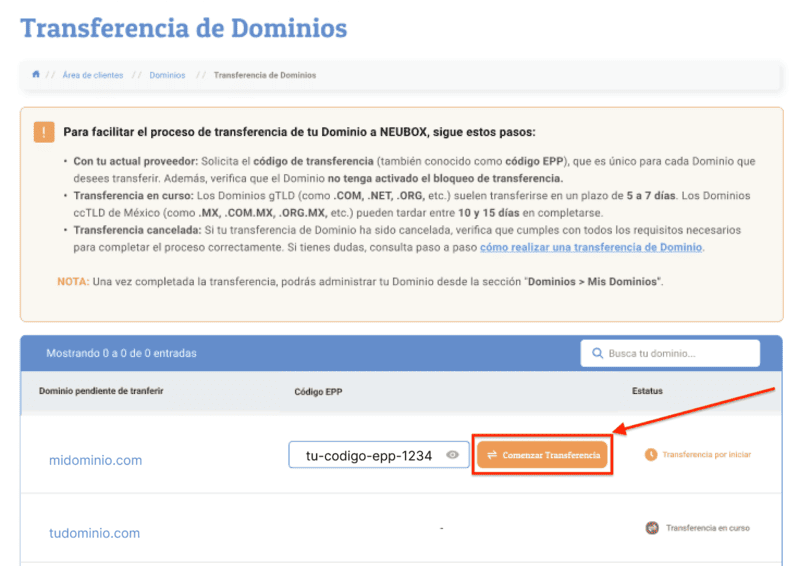Click the magnifying glass search icon

598,354
